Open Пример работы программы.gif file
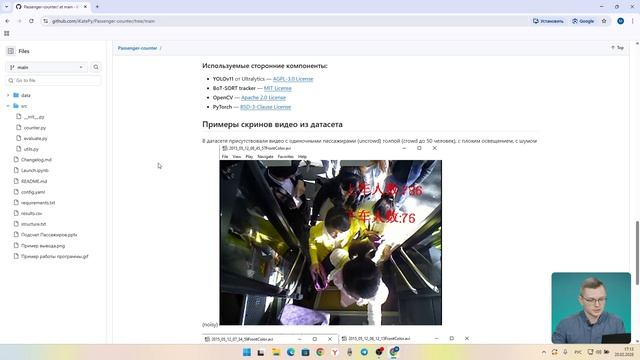 coord(54,256)
